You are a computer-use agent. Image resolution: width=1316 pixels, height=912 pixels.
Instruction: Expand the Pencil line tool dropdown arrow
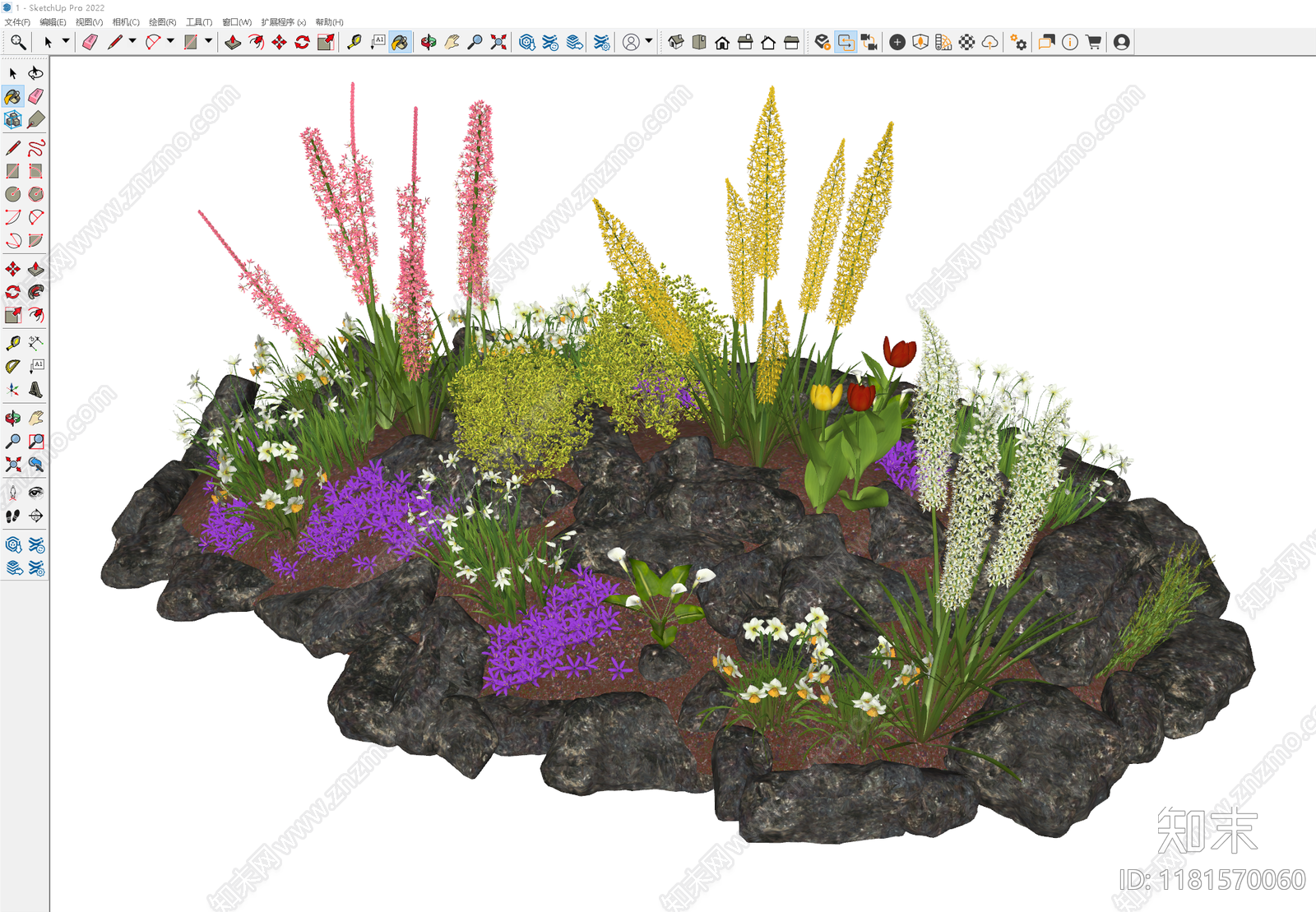(132, 40)
